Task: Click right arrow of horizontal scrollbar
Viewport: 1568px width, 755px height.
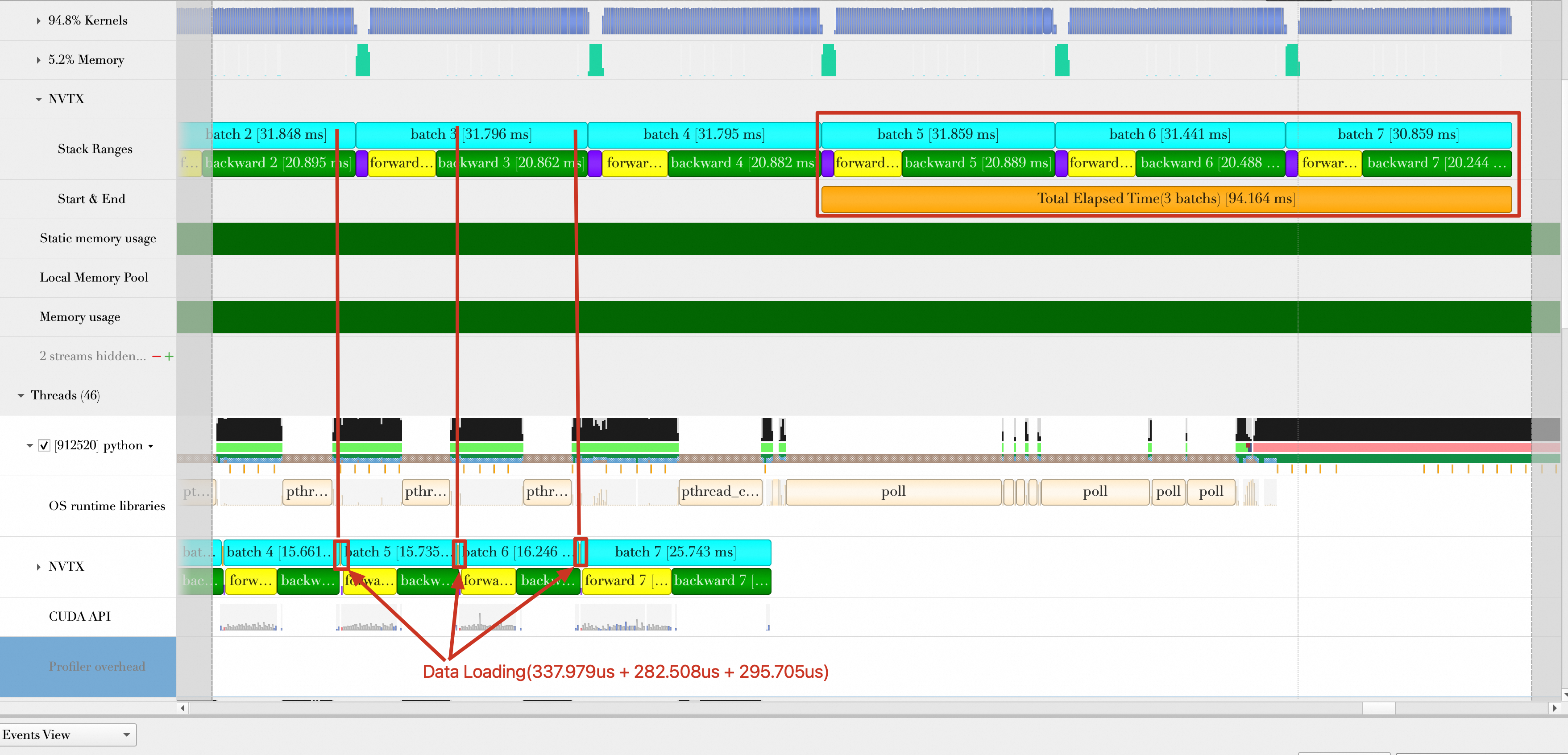Action: pyautogui.click(x=1554, y=708)
